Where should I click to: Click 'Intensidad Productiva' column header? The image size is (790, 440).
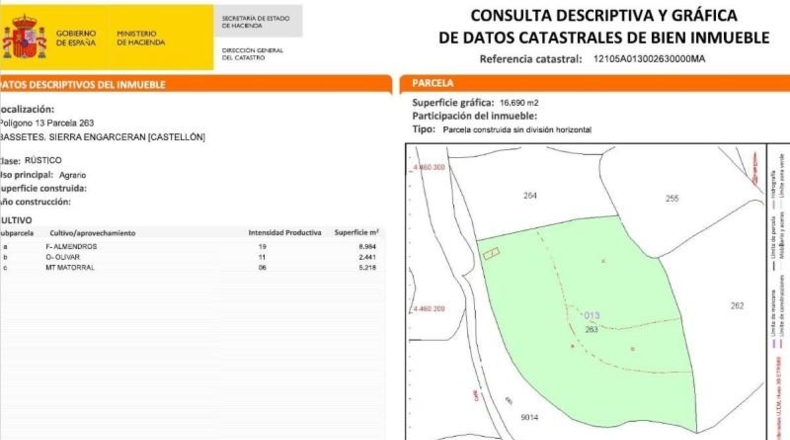pos(285,232)
